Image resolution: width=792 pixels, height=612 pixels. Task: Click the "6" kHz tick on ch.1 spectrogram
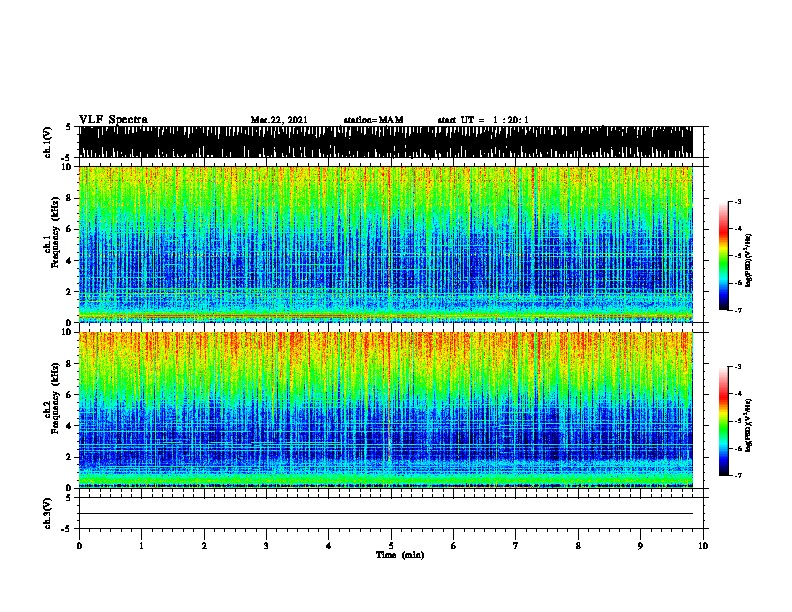[69, 229]
